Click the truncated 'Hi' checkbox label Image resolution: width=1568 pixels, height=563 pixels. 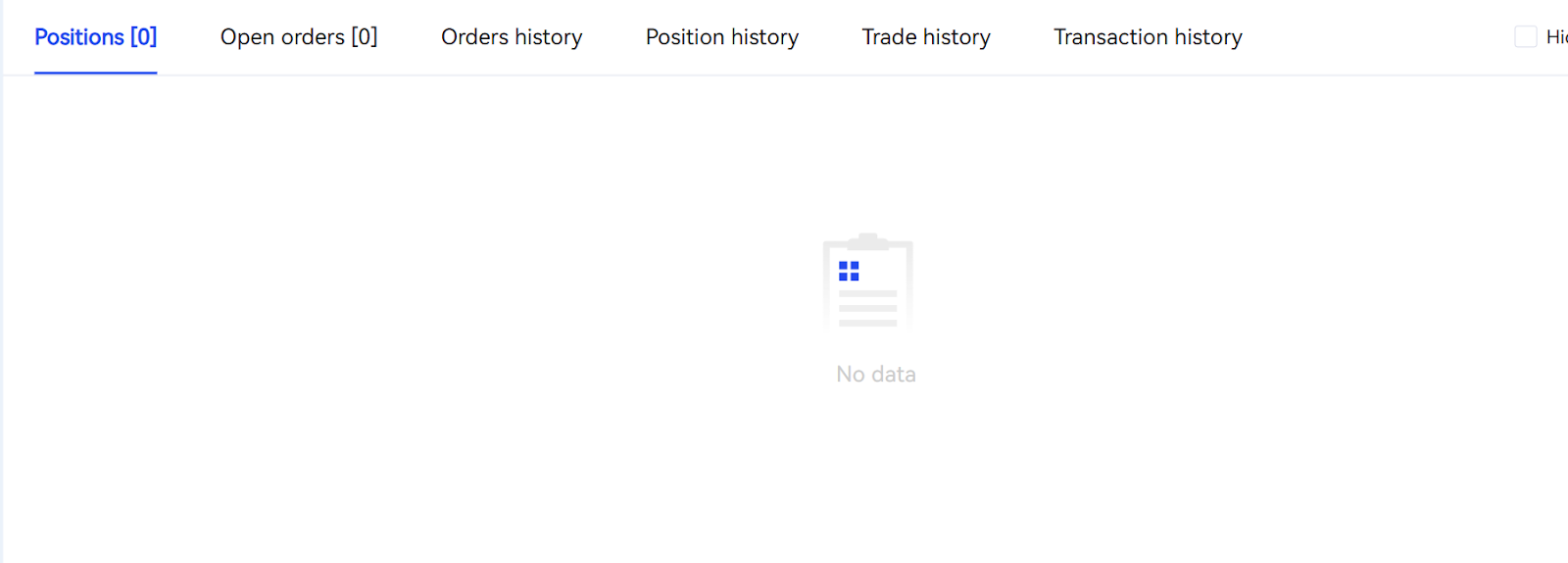1555,37
